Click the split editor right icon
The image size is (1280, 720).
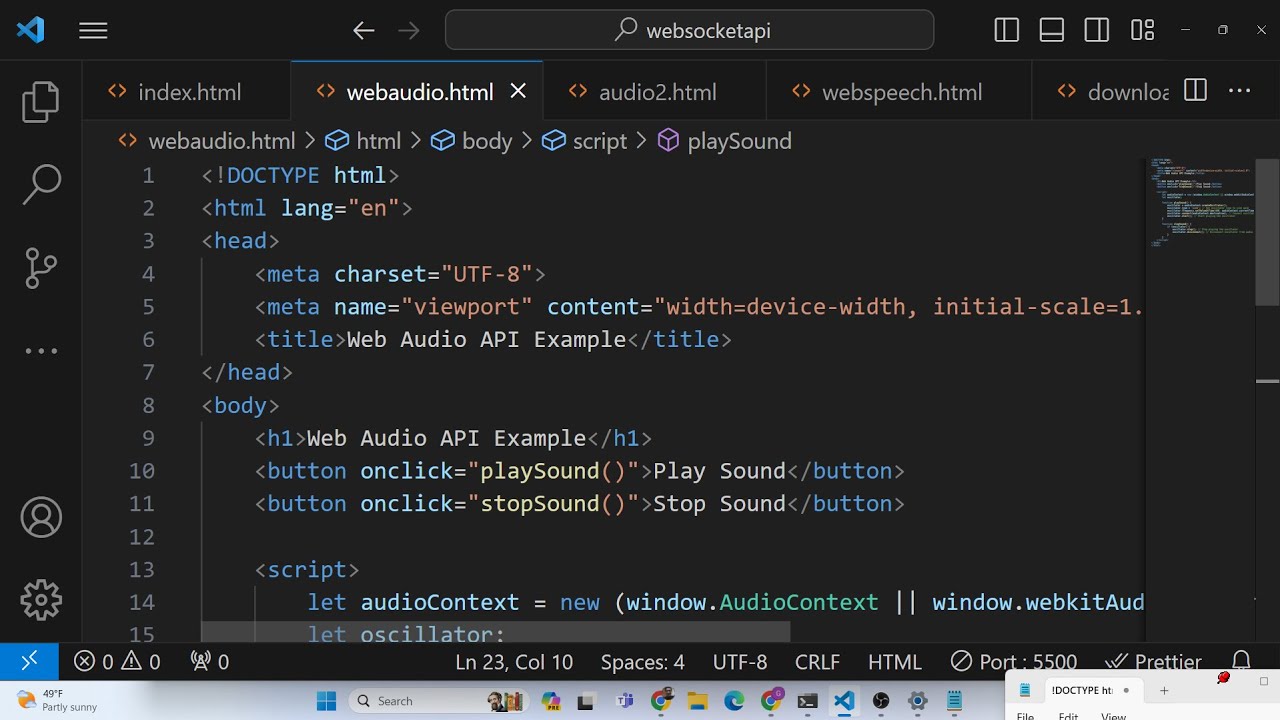click(1195, 92)
